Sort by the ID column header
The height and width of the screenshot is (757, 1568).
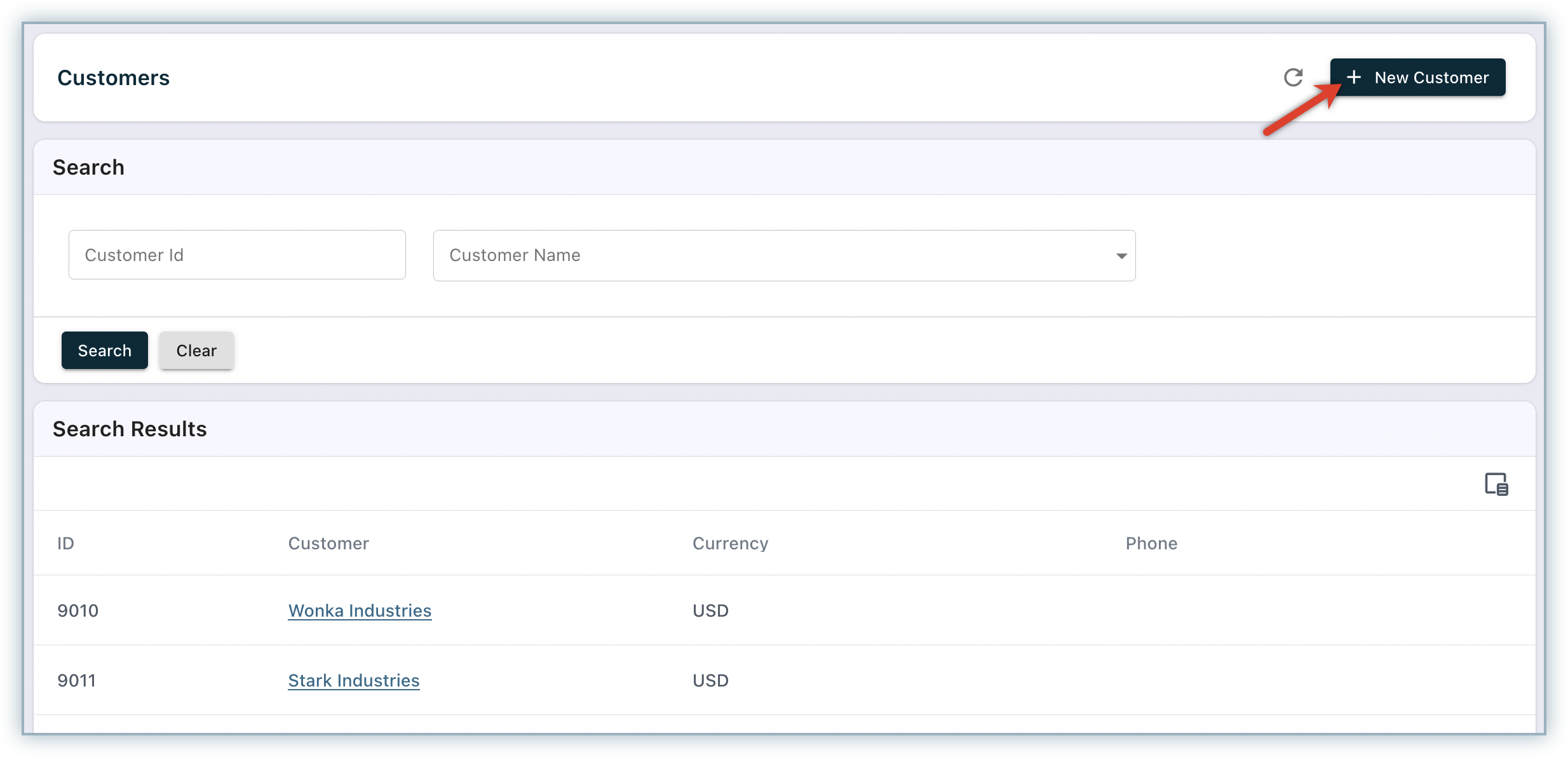tap(65, 543)
